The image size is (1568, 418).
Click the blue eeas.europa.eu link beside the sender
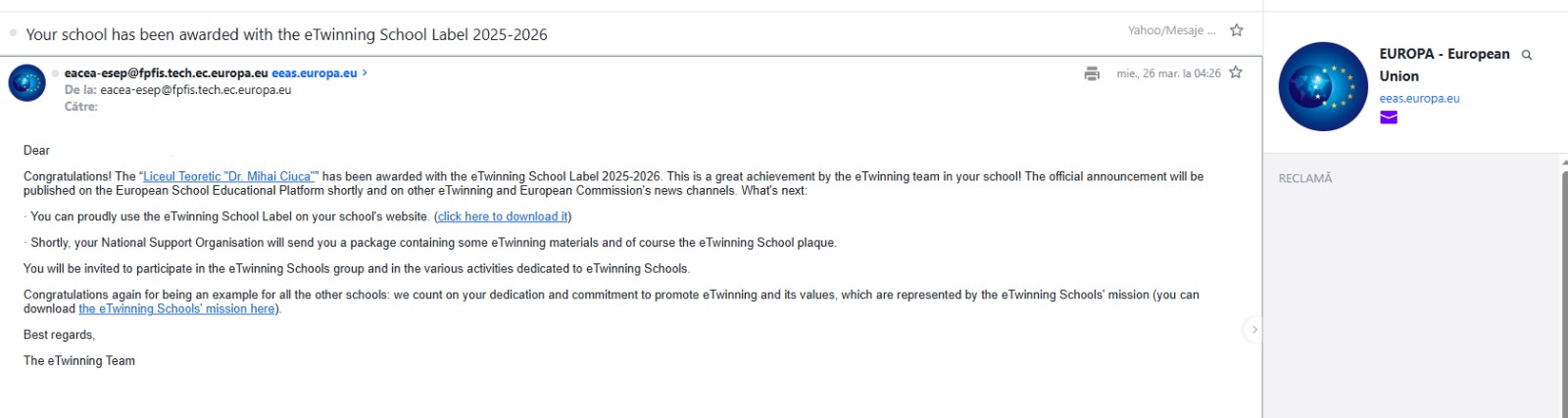pos(314,72)
